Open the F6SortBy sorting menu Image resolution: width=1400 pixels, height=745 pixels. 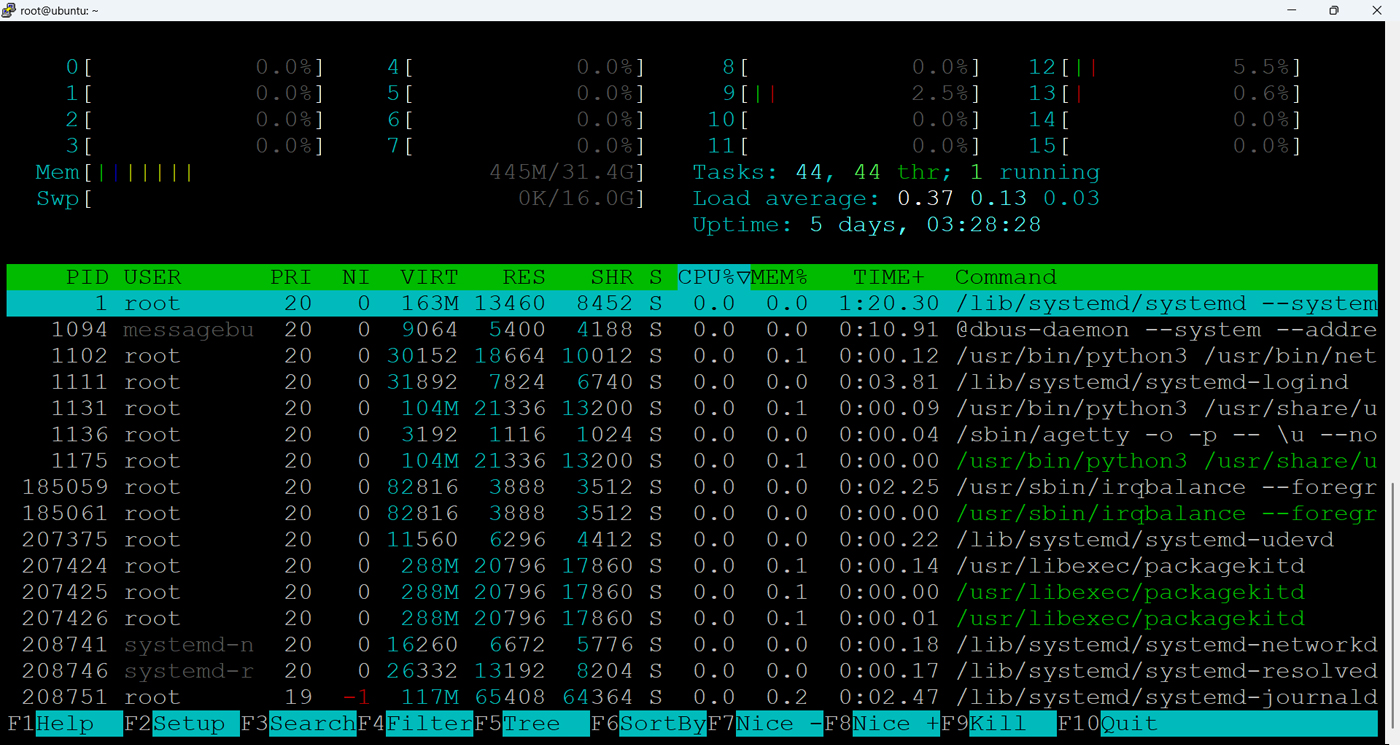point(650,723)
